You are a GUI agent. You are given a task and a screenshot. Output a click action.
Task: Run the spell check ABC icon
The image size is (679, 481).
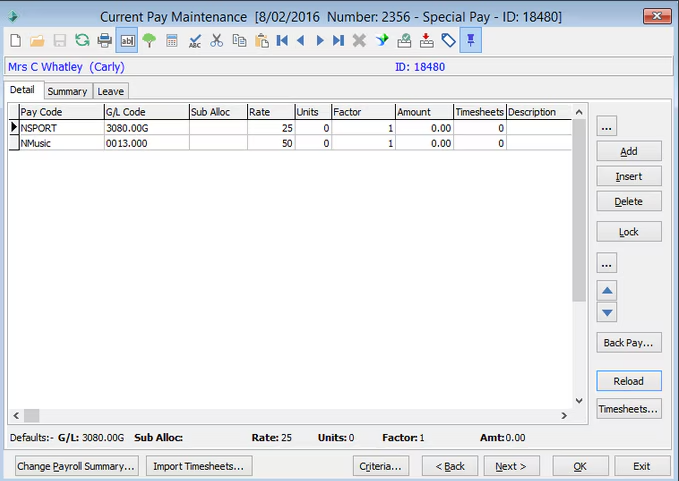click(x=195, y=40)
